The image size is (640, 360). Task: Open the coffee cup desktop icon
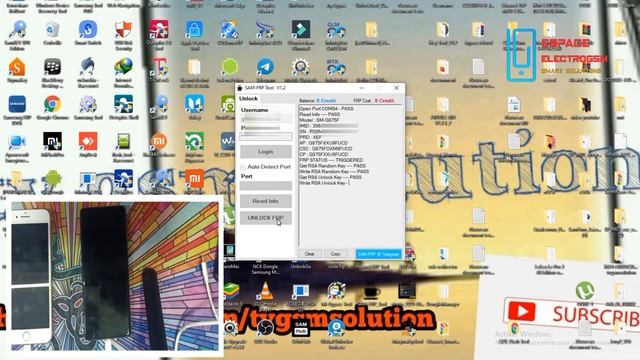coord(371,294)
